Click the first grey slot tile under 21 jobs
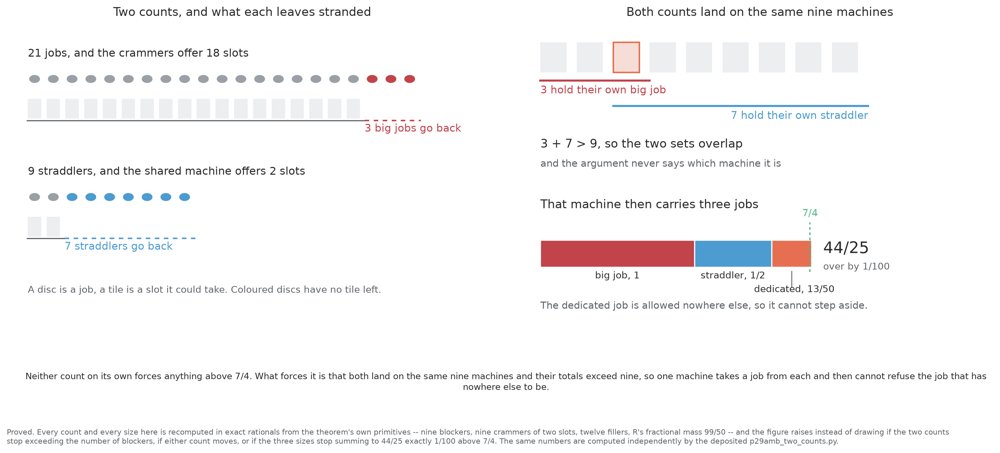1000x453 pixels. (x=34, y=109)
